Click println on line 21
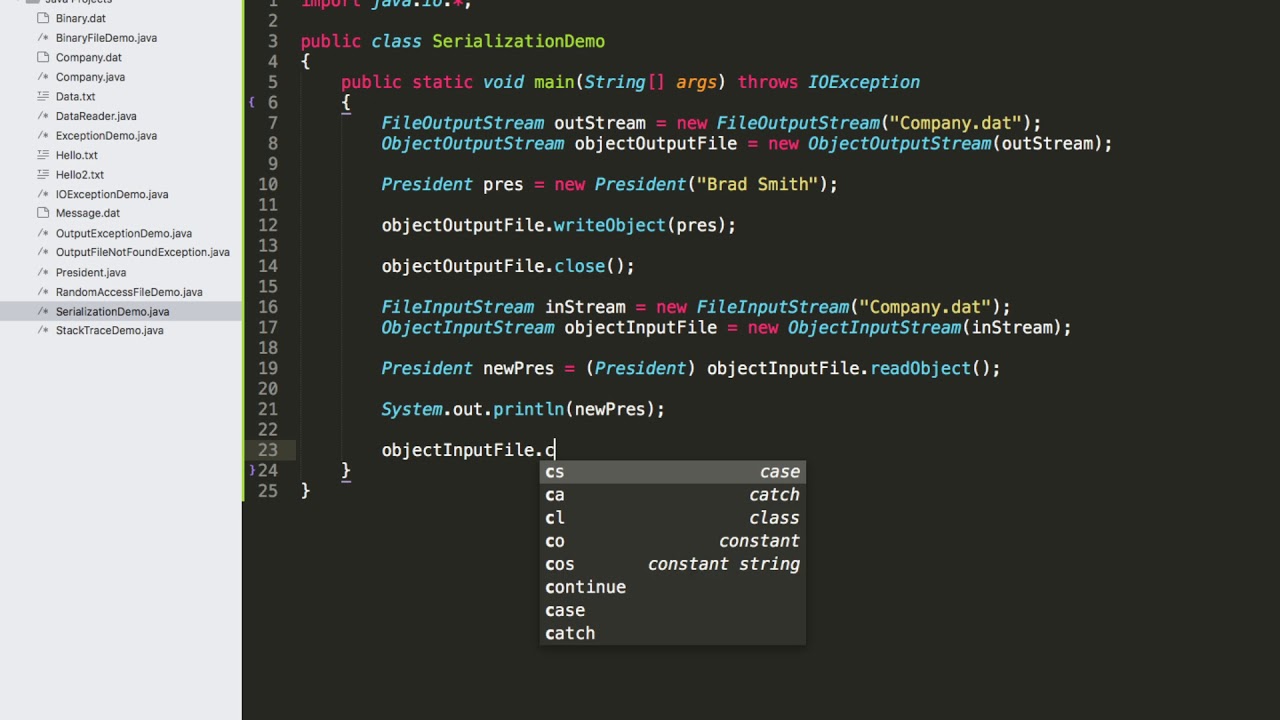 click(x=528, y=409)
